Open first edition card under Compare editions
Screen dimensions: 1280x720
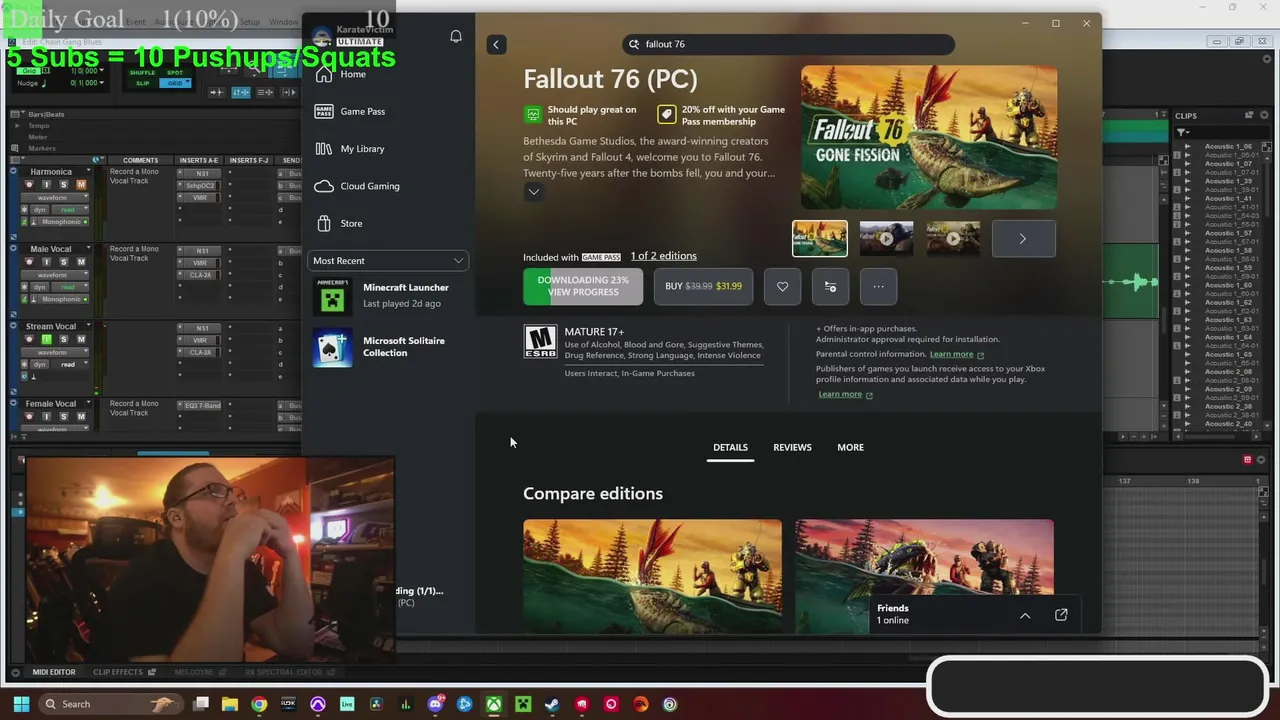652,576
